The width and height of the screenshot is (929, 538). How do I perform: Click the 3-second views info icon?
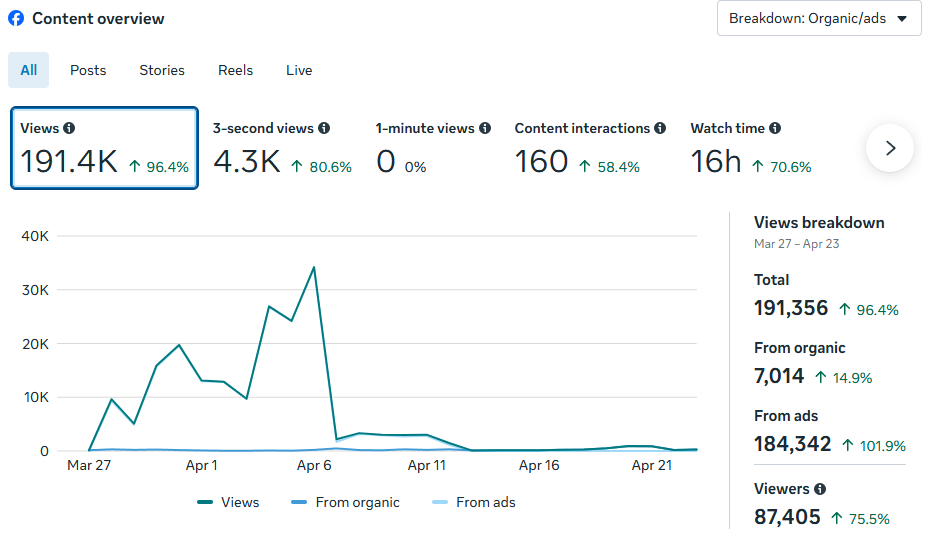pyautogui.click(x=324, y=128)
